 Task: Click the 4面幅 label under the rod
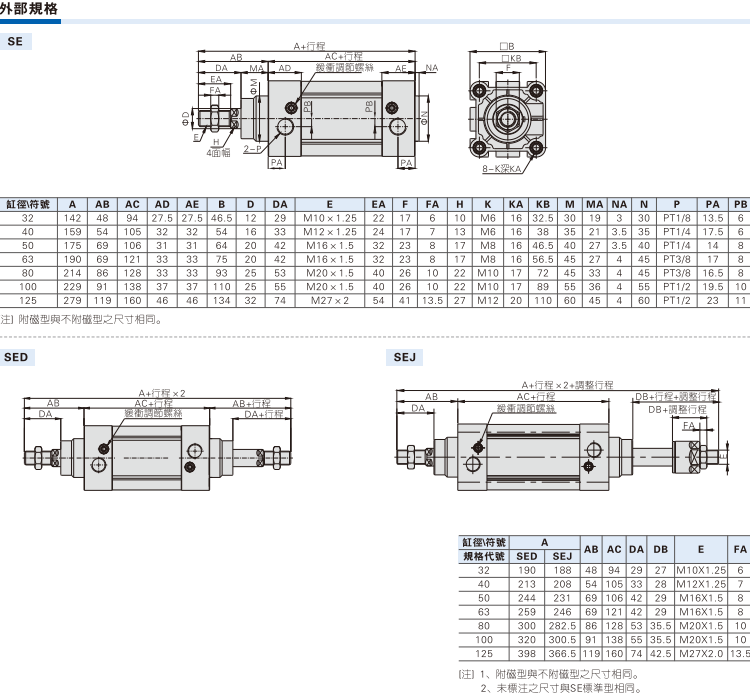click(x=216, y=153)
